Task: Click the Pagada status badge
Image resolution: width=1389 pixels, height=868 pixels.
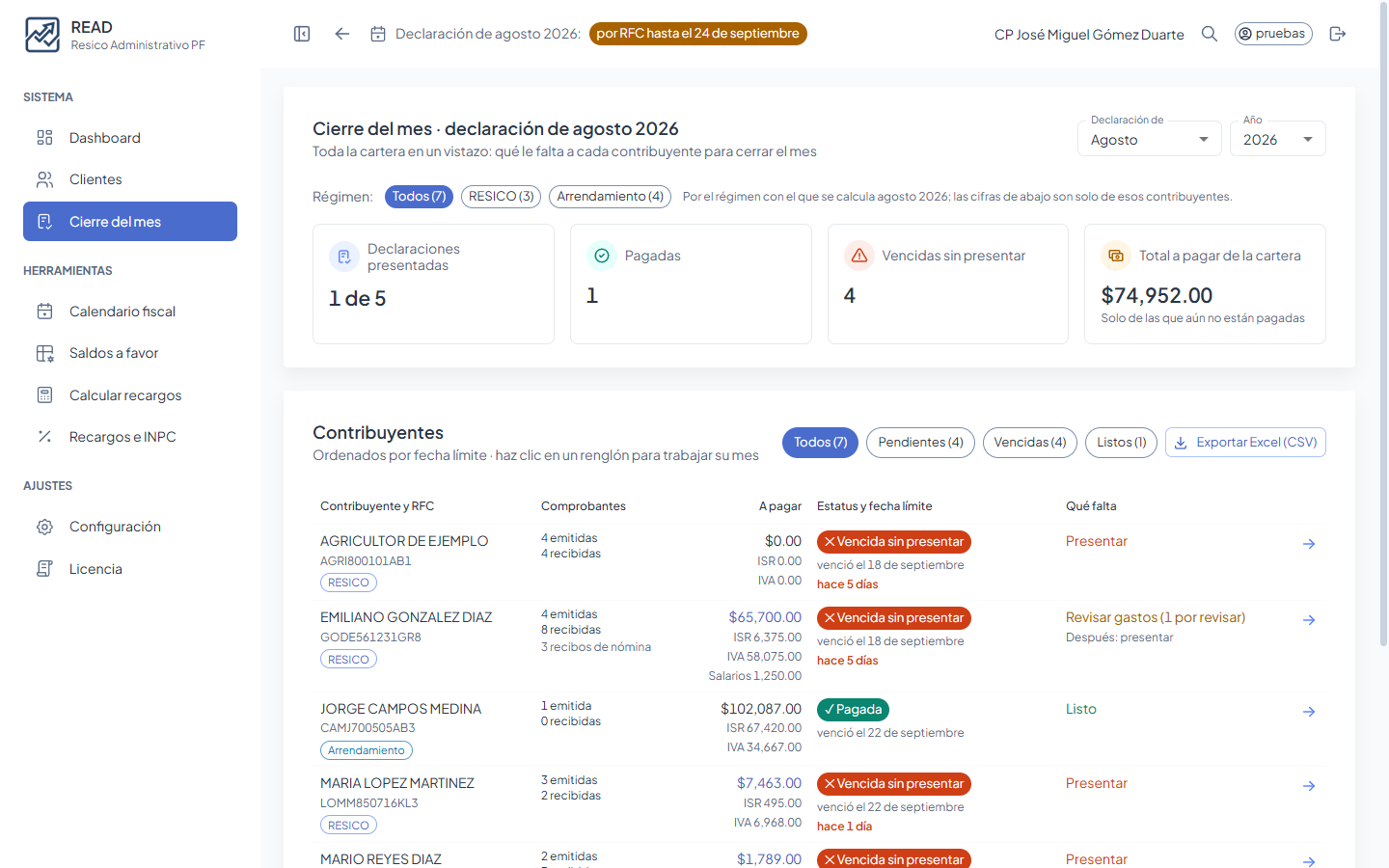Action: (x=853, y=710)
